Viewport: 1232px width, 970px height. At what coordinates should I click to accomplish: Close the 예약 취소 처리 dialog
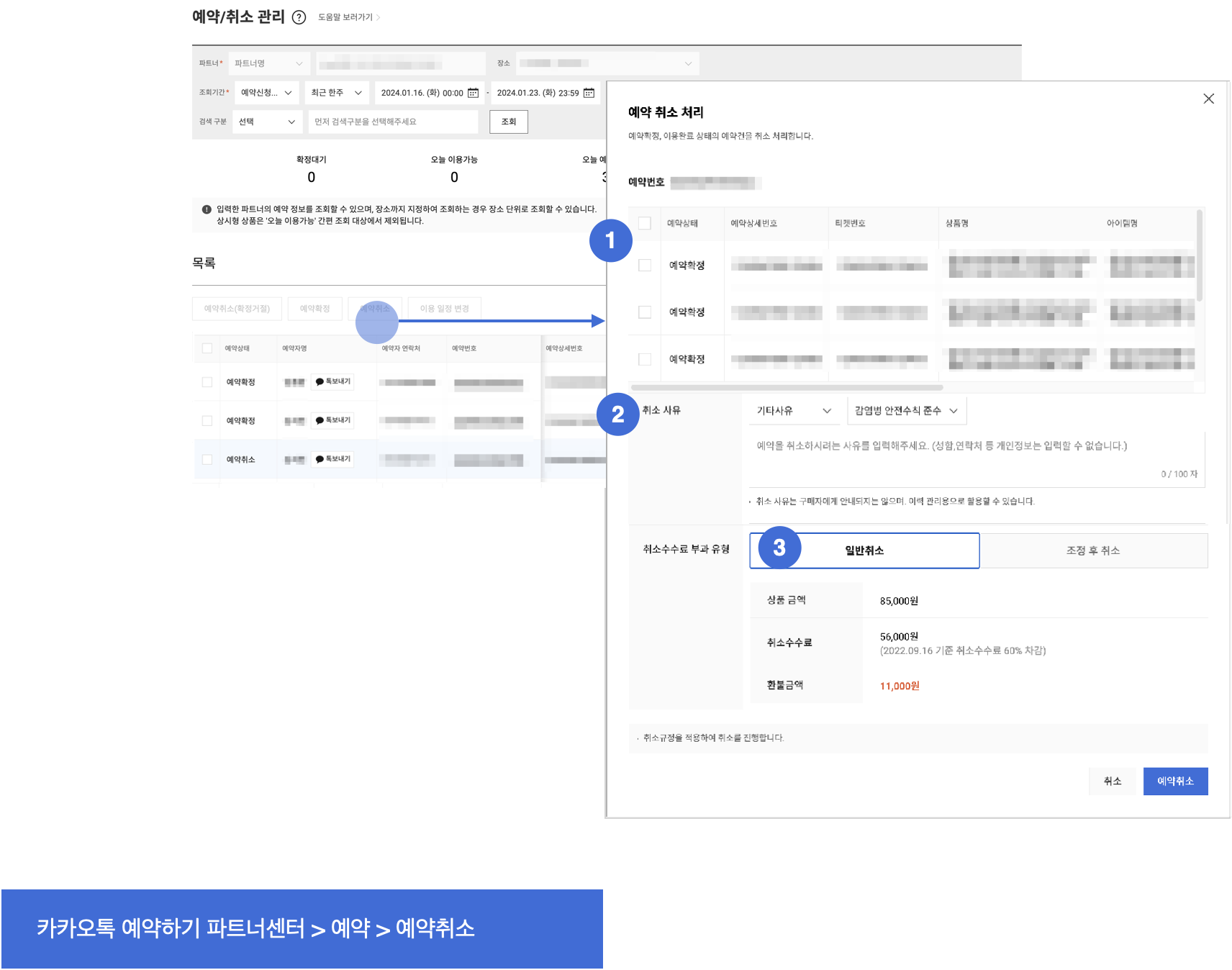tap(1208, 99)
